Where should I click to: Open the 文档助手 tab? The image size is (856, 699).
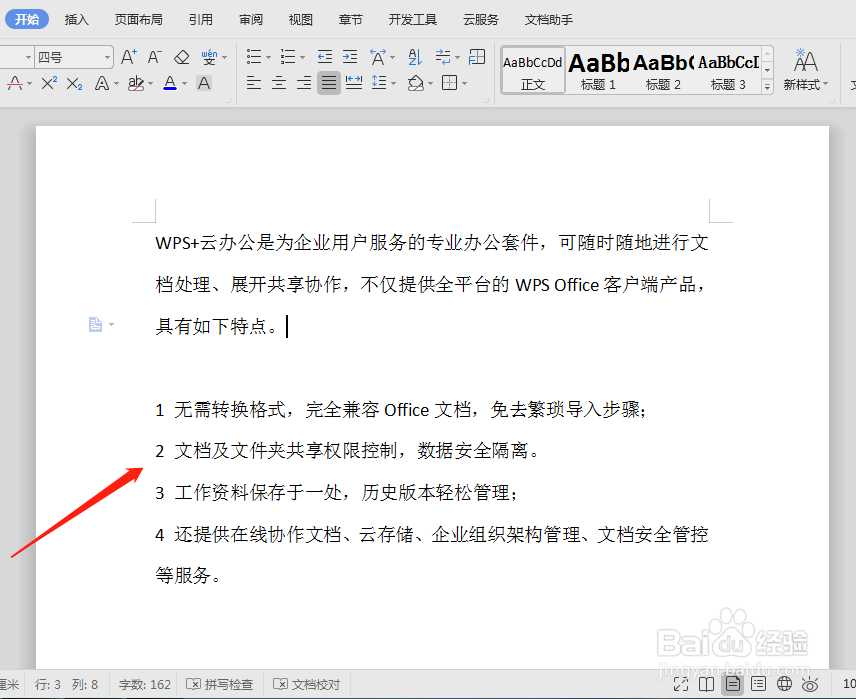click(x=549, y=20)
